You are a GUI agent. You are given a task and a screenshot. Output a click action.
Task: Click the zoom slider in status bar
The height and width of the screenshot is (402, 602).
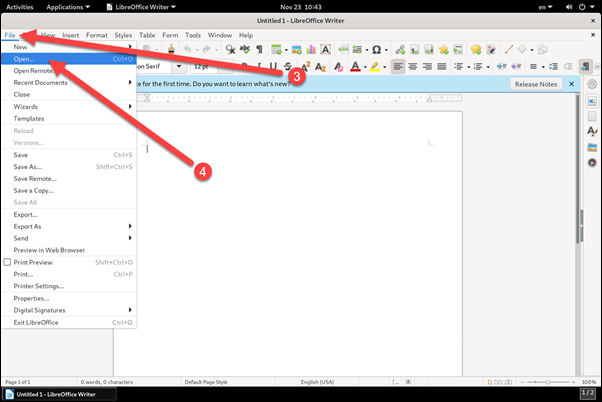point(547,382)
